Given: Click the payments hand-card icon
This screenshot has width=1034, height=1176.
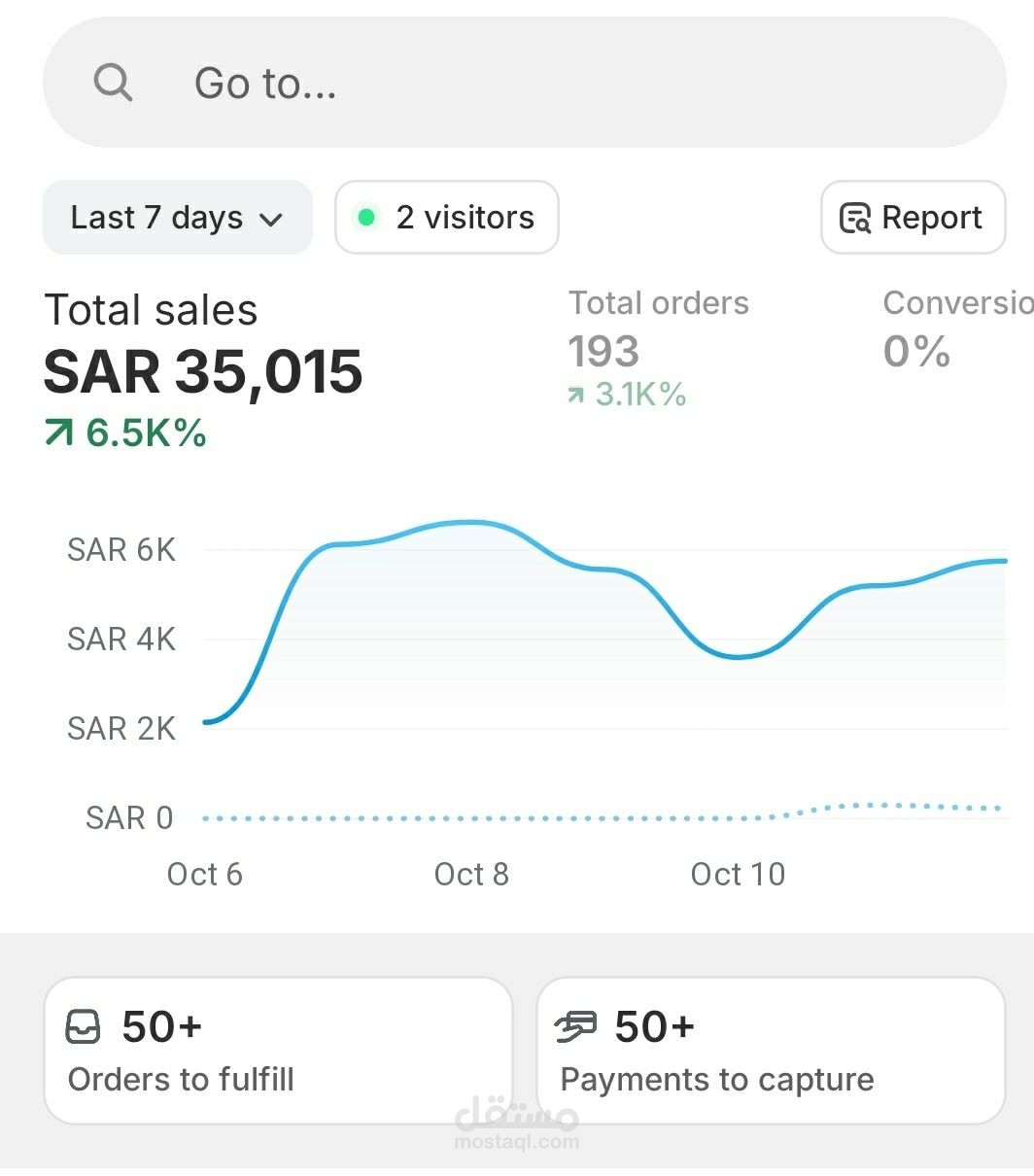Looking at the screenshot, I should (575, 1026).
